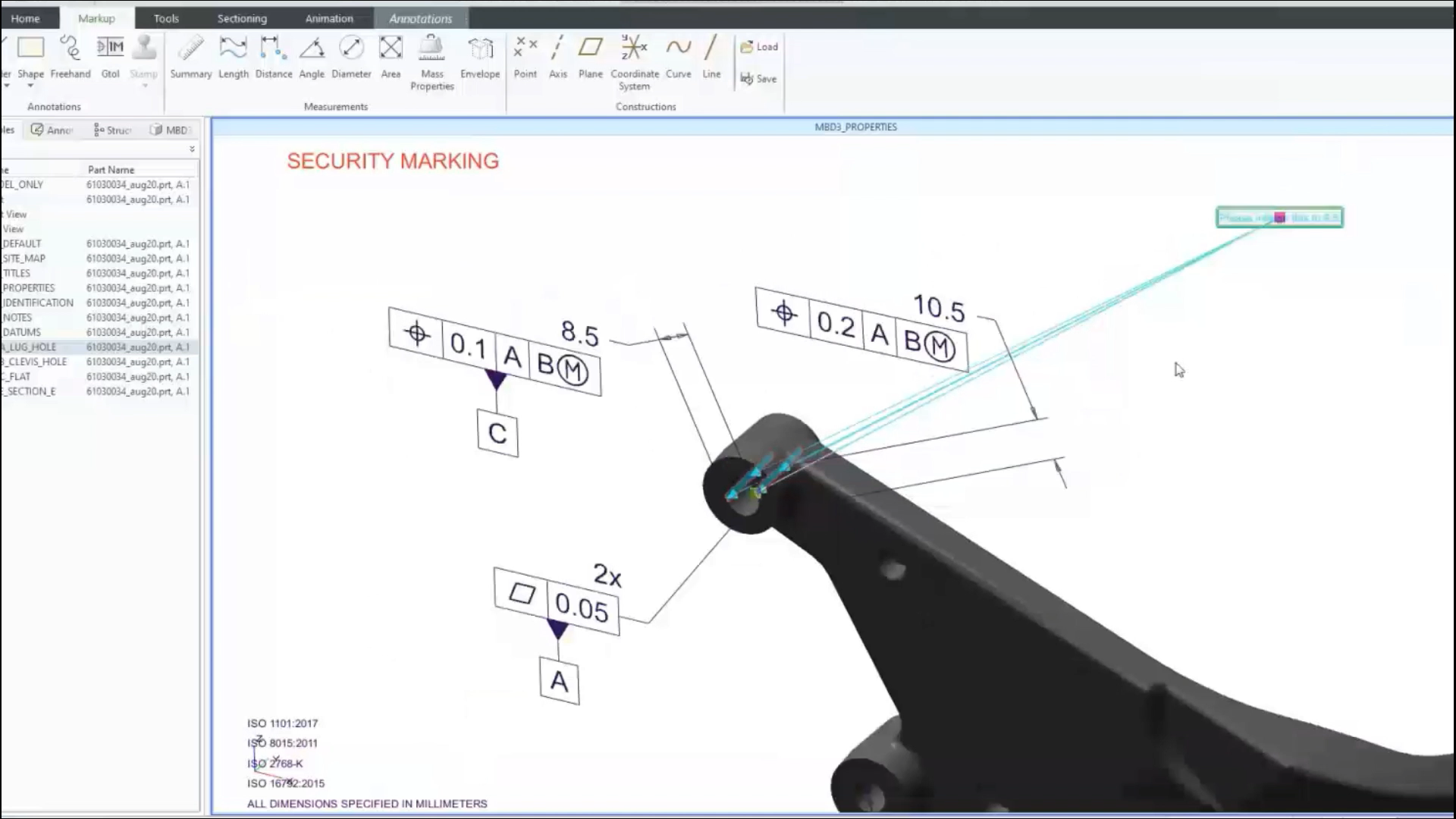This screenshot has width=1456, height=819.
Task: Switch to the MBD panel tab
Action: [169, 130]
